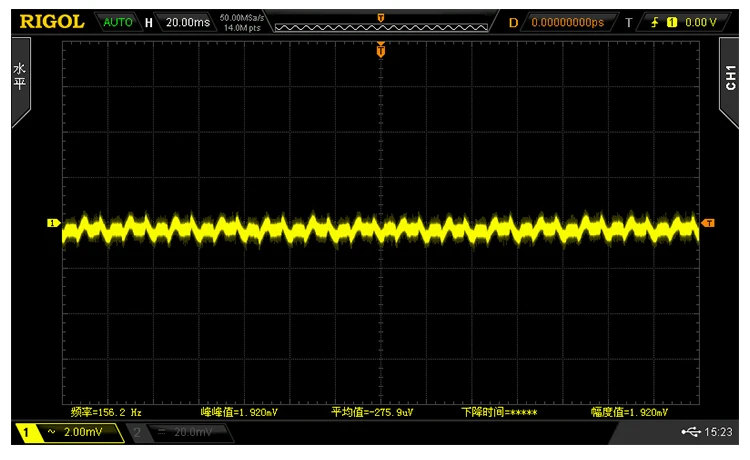Click the 50.00MSa/s sample rate readout
The height and width of the screenshot is (460, 750).
242,18
